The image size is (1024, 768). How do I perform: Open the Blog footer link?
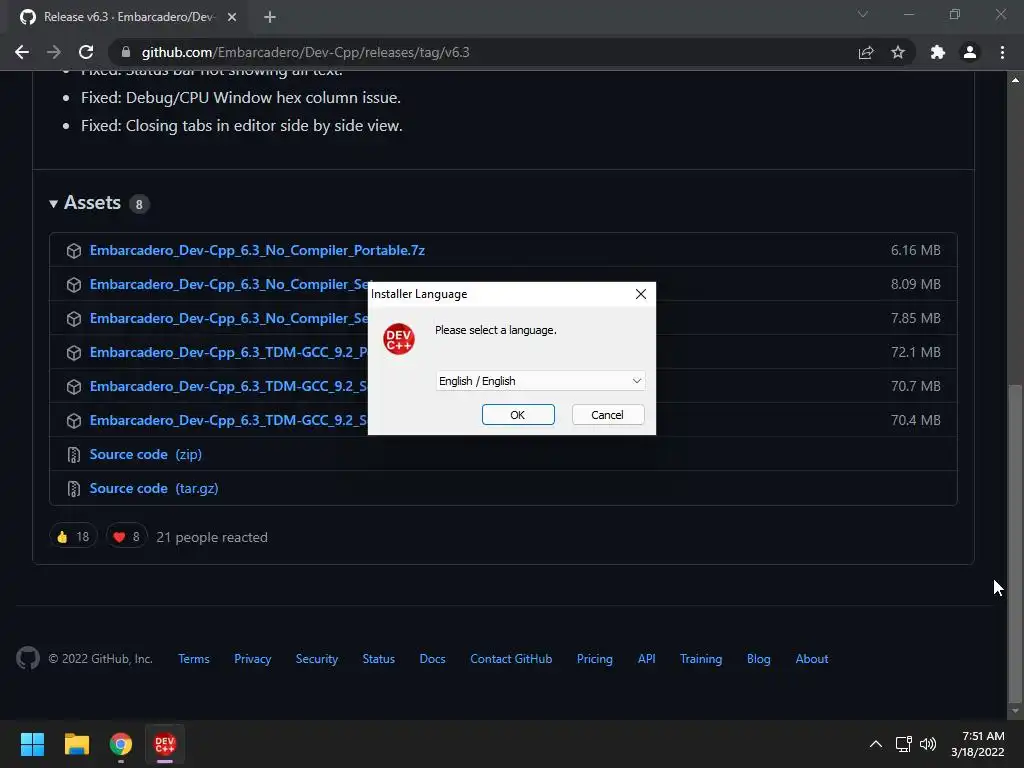759,659
